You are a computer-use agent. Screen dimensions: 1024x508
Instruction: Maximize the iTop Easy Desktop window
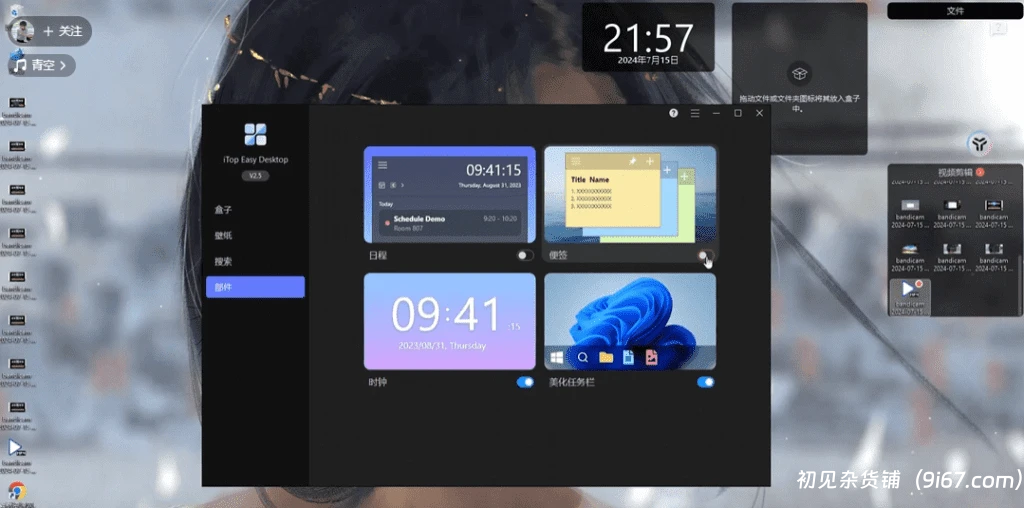pos(738,113)
